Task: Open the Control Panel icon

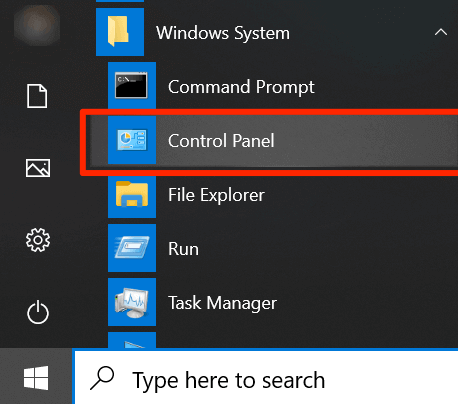Action: point(132,140)
